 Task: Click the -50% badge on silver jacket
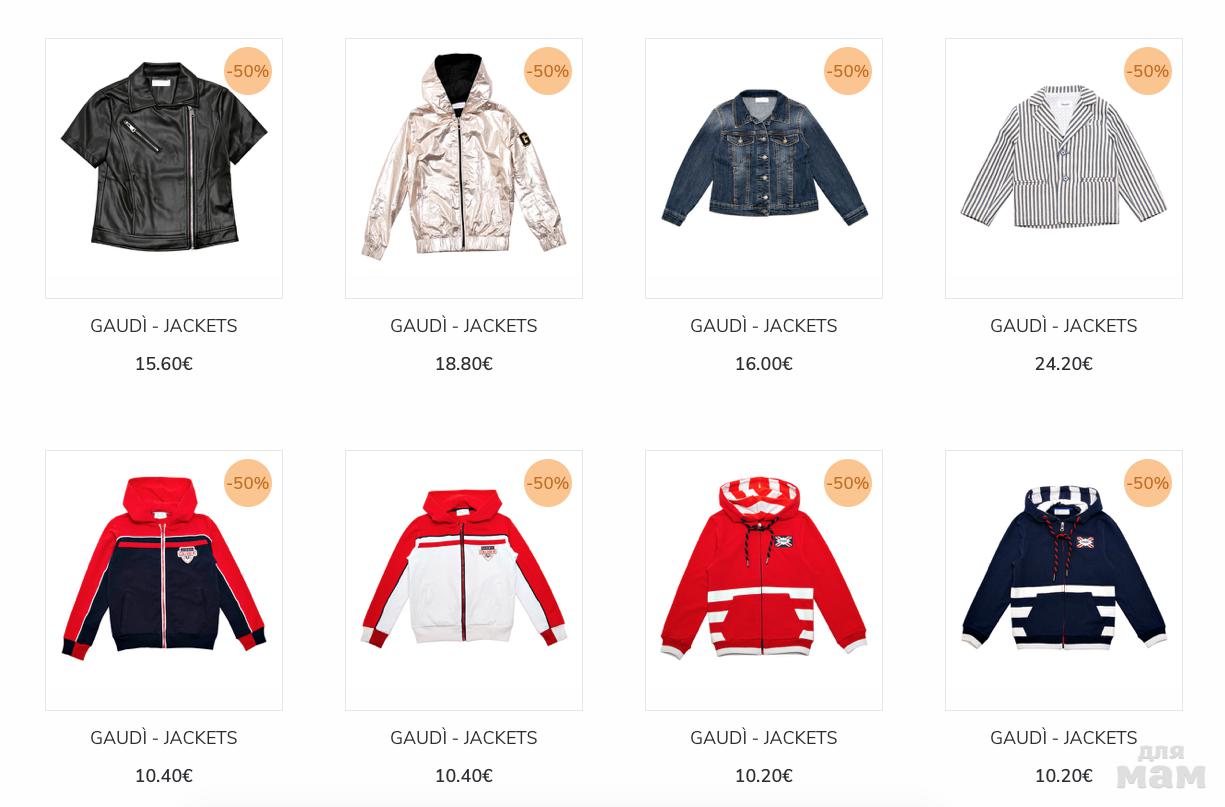pos(548,71)
